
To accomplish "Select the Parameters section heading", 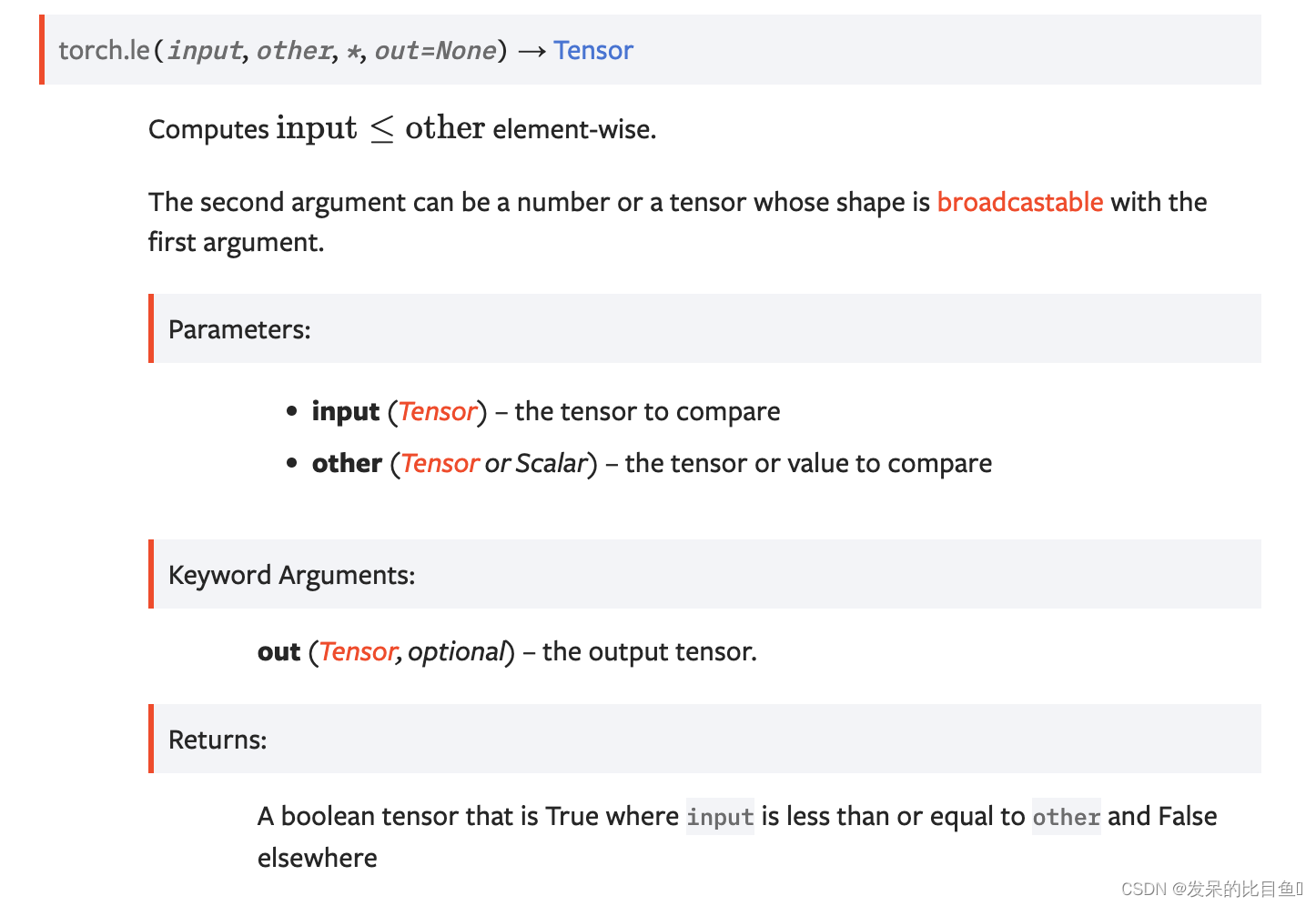I will [239, 329].
